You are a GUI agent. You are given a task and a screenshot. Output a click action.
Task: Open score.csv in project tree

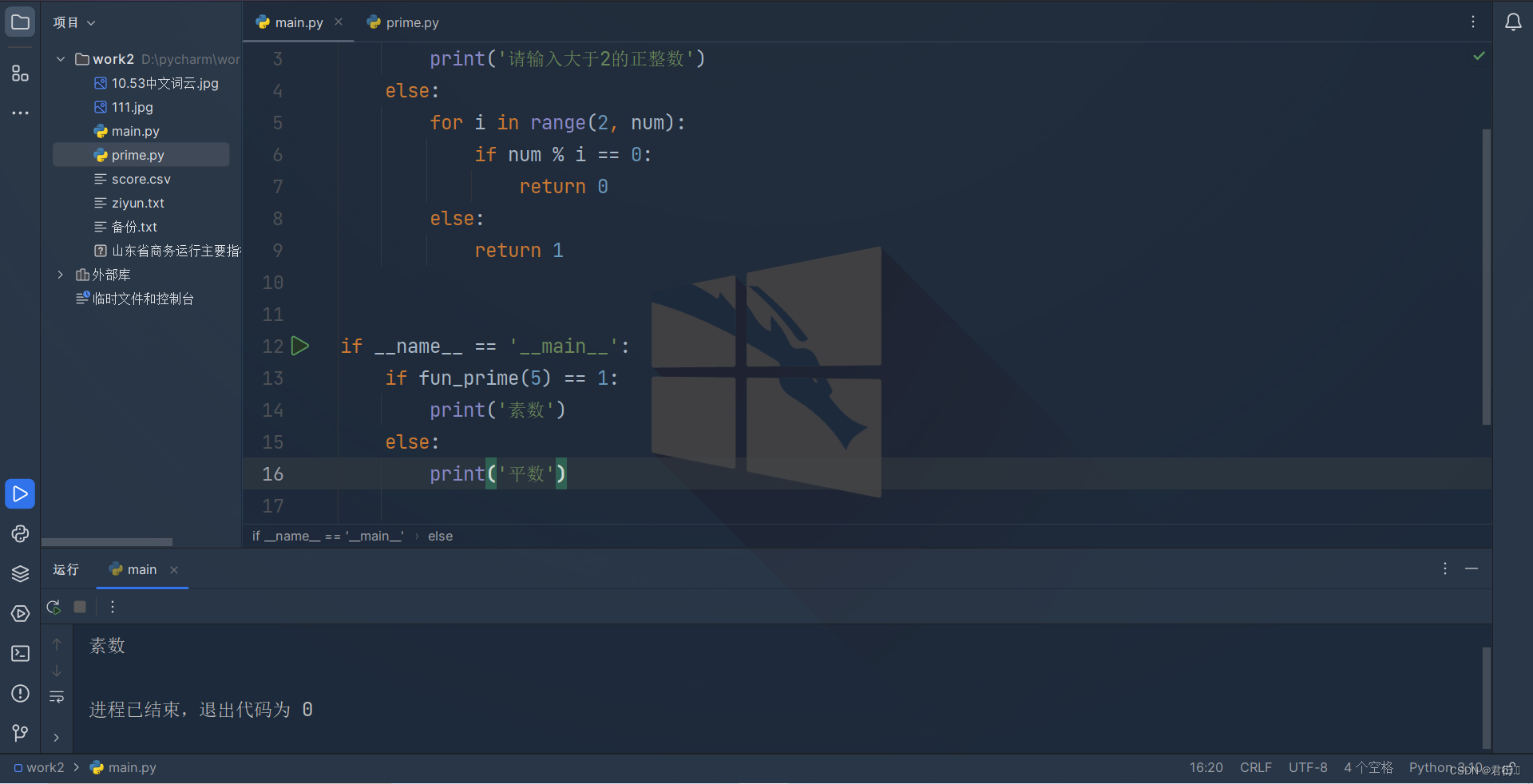(133, 179)
